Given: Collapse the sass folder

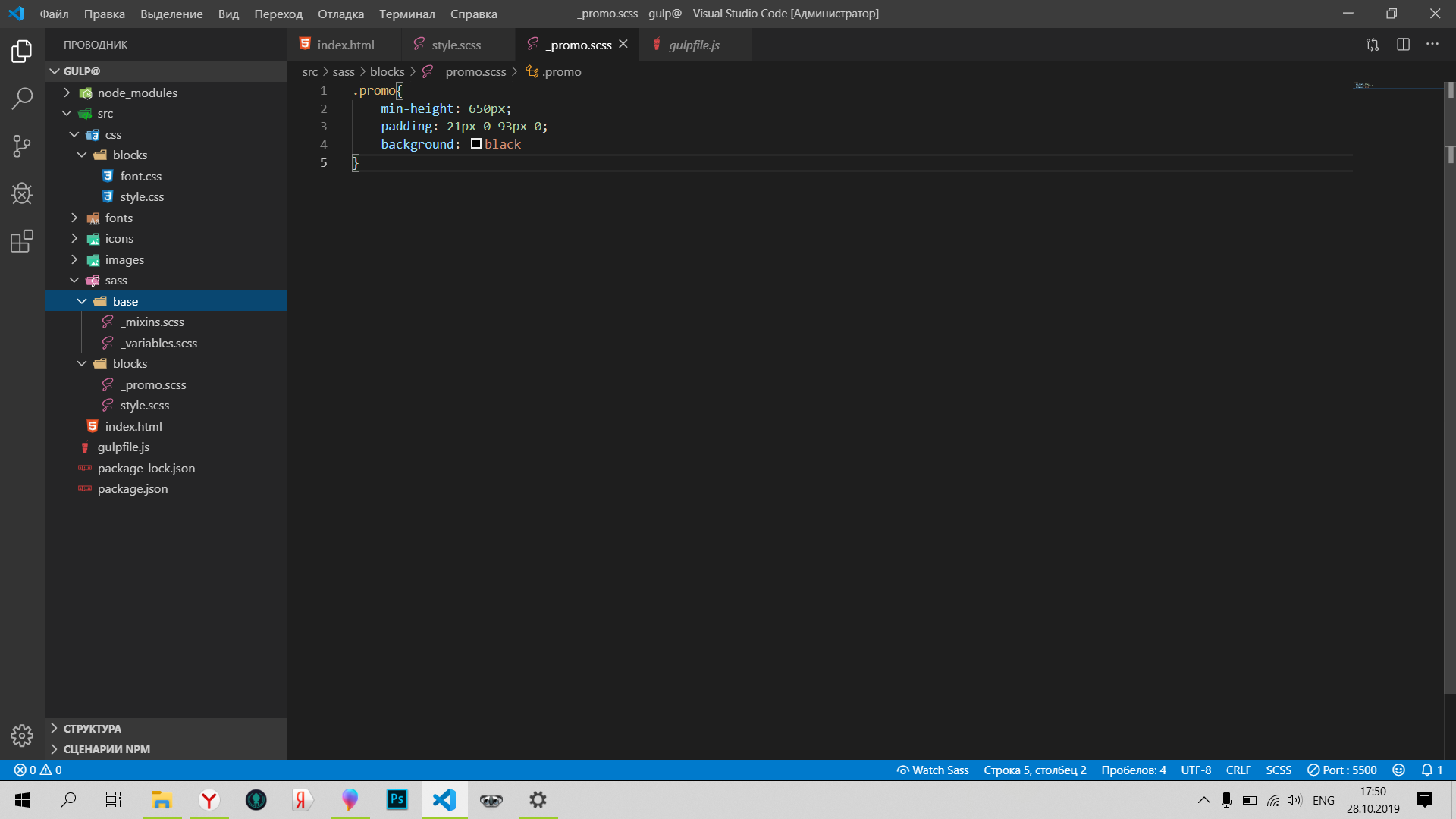Looking at the screenshot, I should point(74,281).
